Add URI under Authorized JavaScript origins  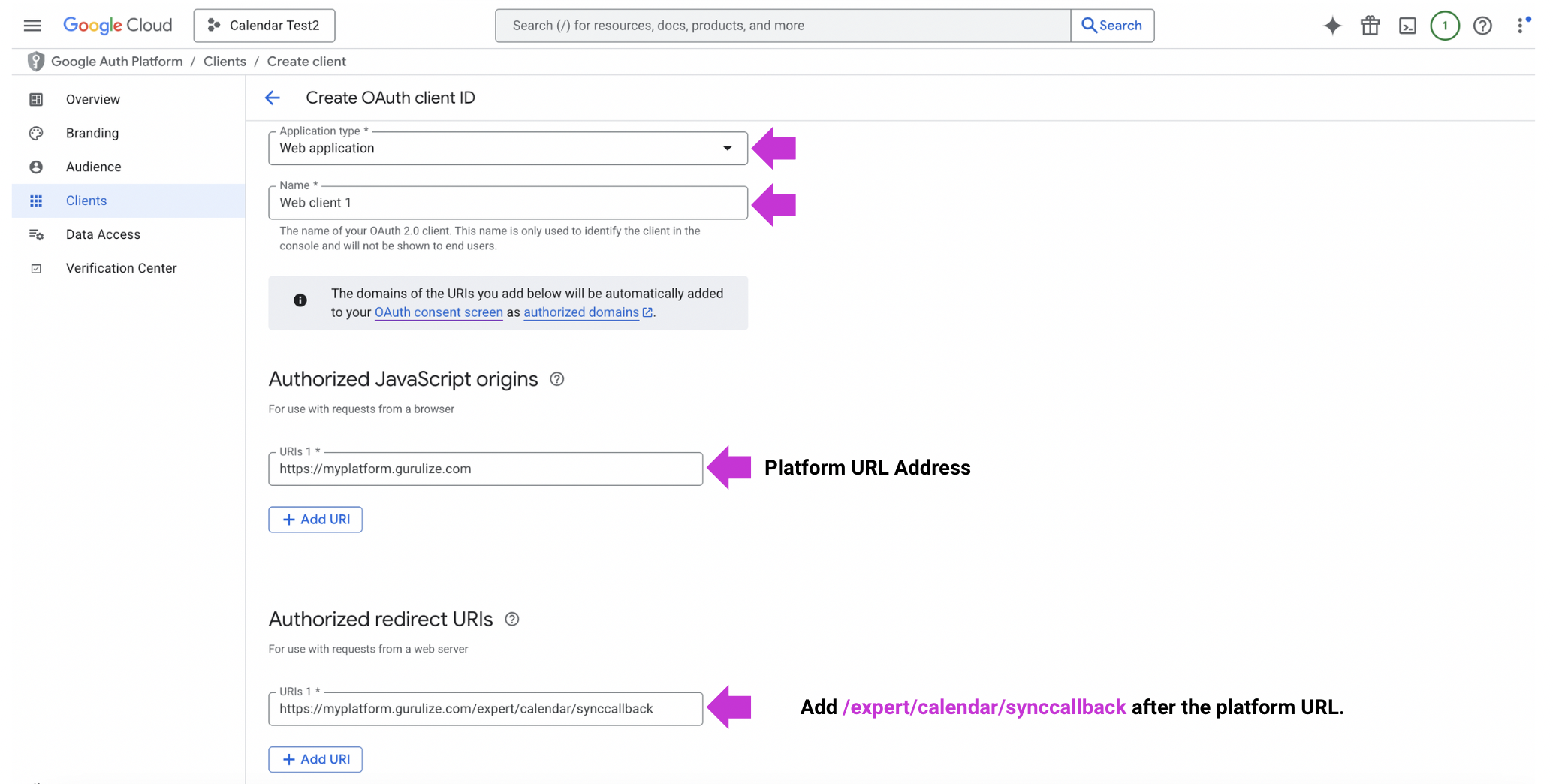pyautogui.click(x=315, y=520)
